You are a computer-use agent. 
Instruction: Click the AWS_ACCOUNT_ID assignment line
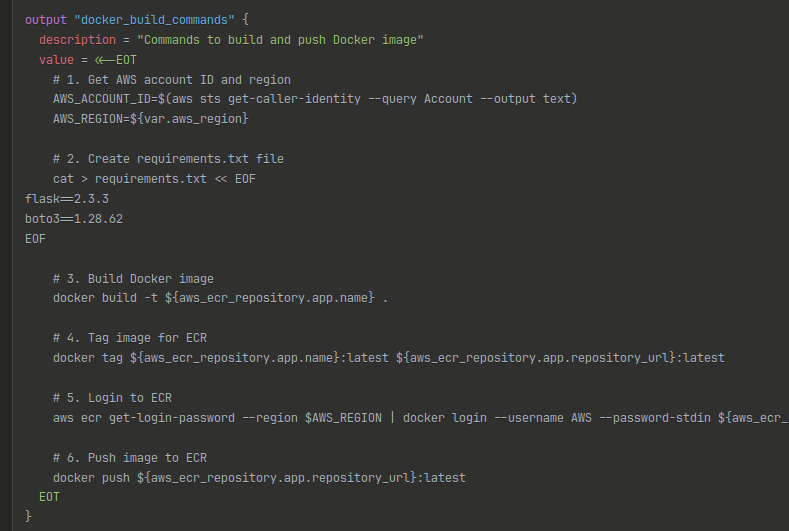coord(315,99)
